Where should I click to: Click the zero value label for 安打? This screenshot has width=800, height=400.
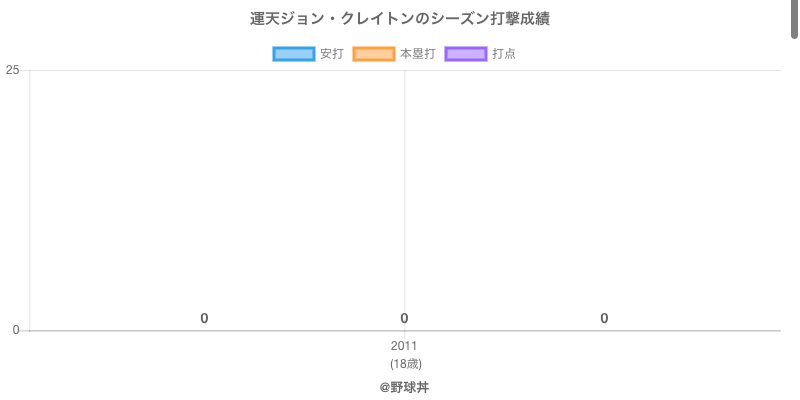[x=204, y=318]
